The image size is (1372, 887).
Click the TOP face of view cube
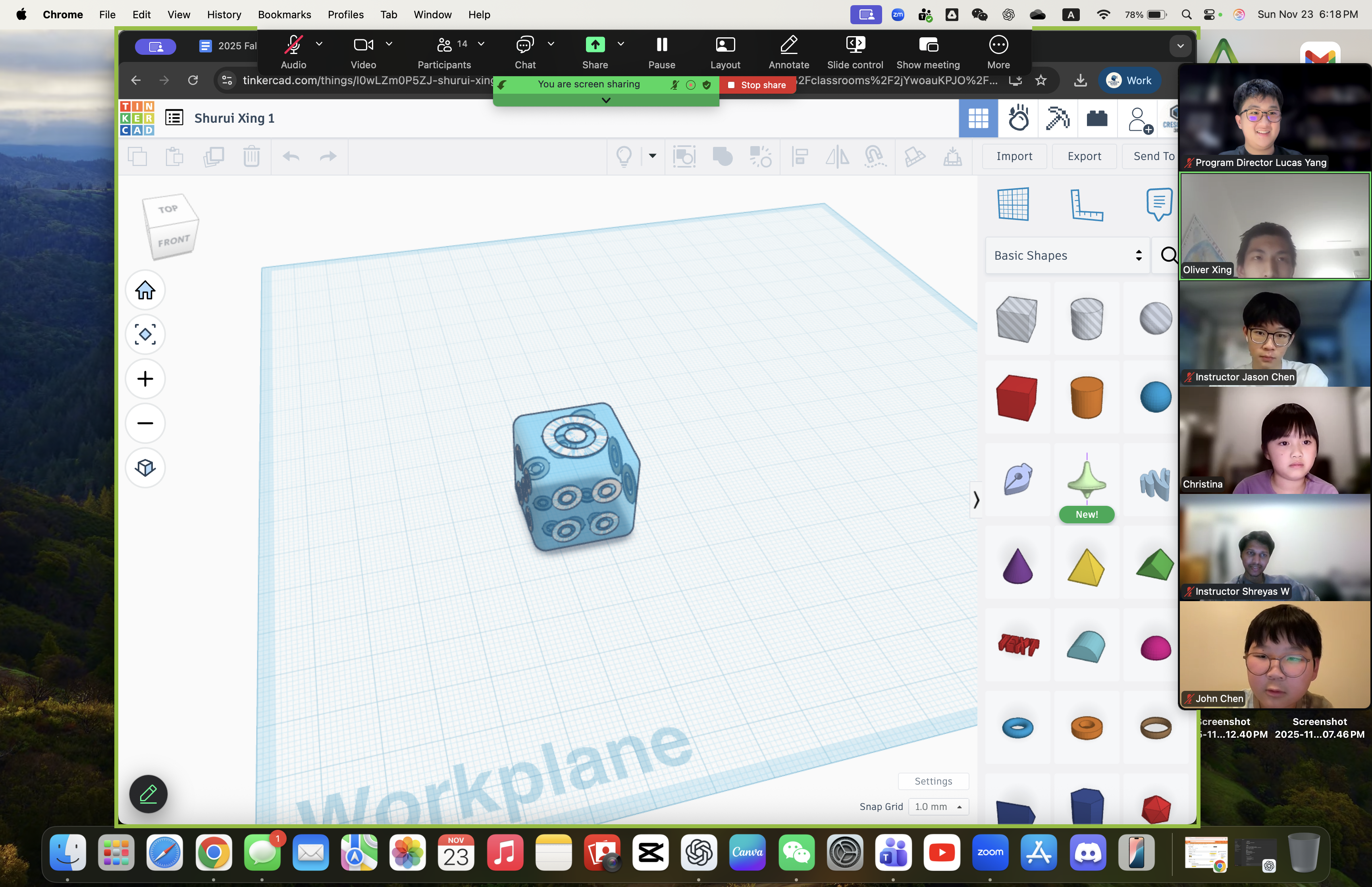pyautogui.click(x=169, y=210)
